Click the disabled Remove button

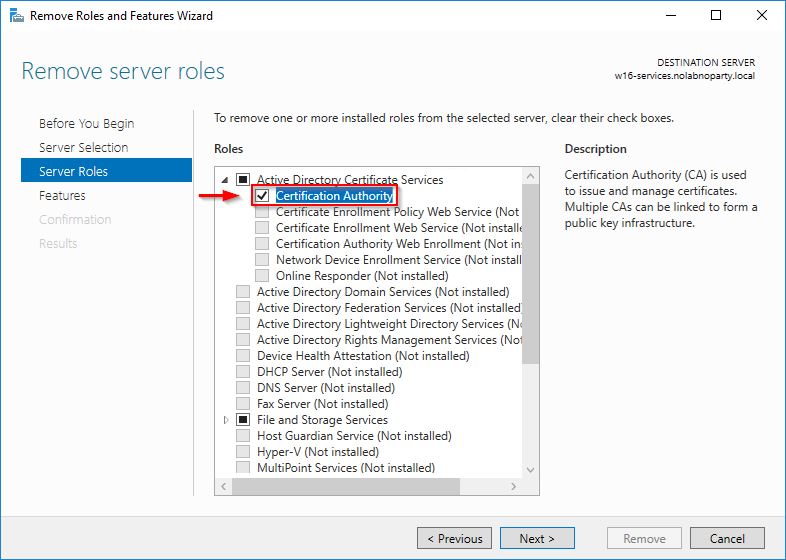644,538
